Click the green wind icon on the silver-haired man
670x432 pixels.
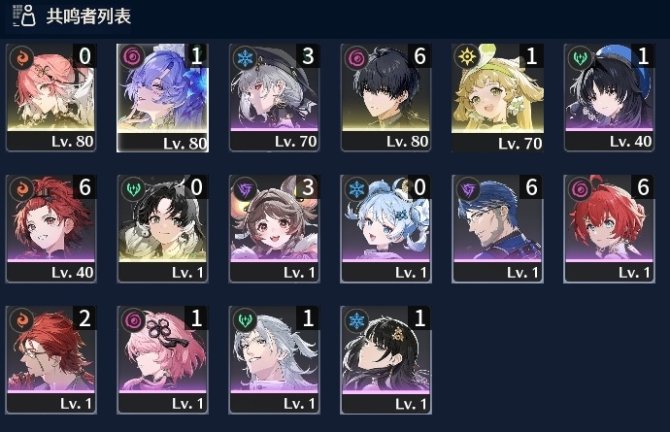(x=244, y=320)
